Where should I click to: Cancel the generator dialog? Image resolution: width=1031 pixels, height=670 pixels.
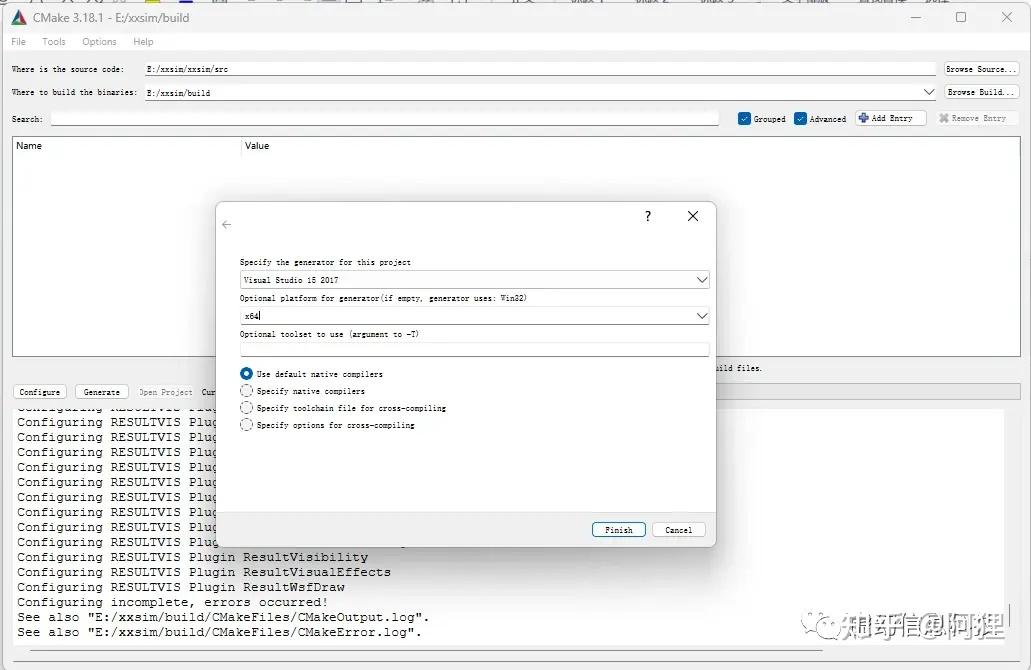(x=678, y=529)
